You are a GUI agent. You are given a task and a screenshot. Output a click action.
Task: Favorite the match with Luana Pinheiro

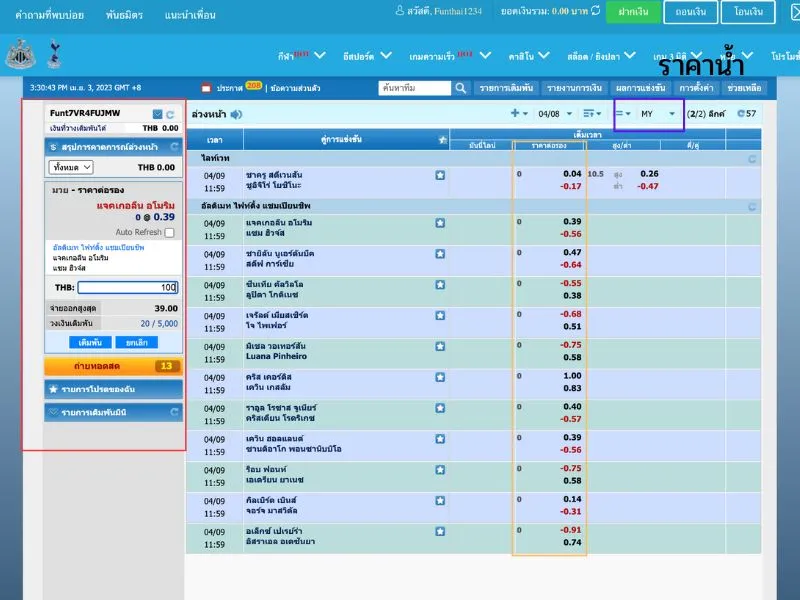(x=440, y=346)
